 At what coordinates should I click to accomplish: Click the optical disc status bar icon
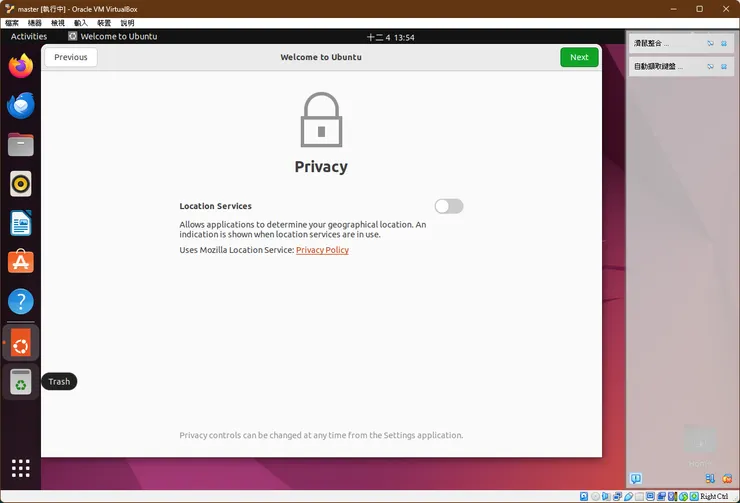[x=595, y=496]
